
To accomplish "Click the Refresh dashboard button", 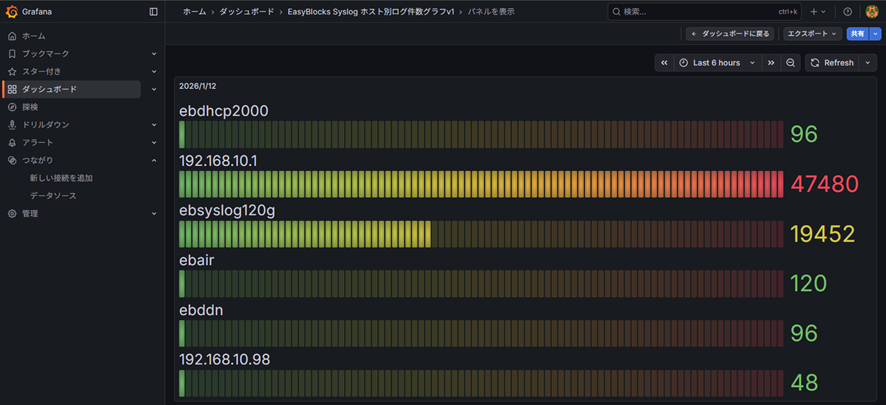I will point(832,63).
